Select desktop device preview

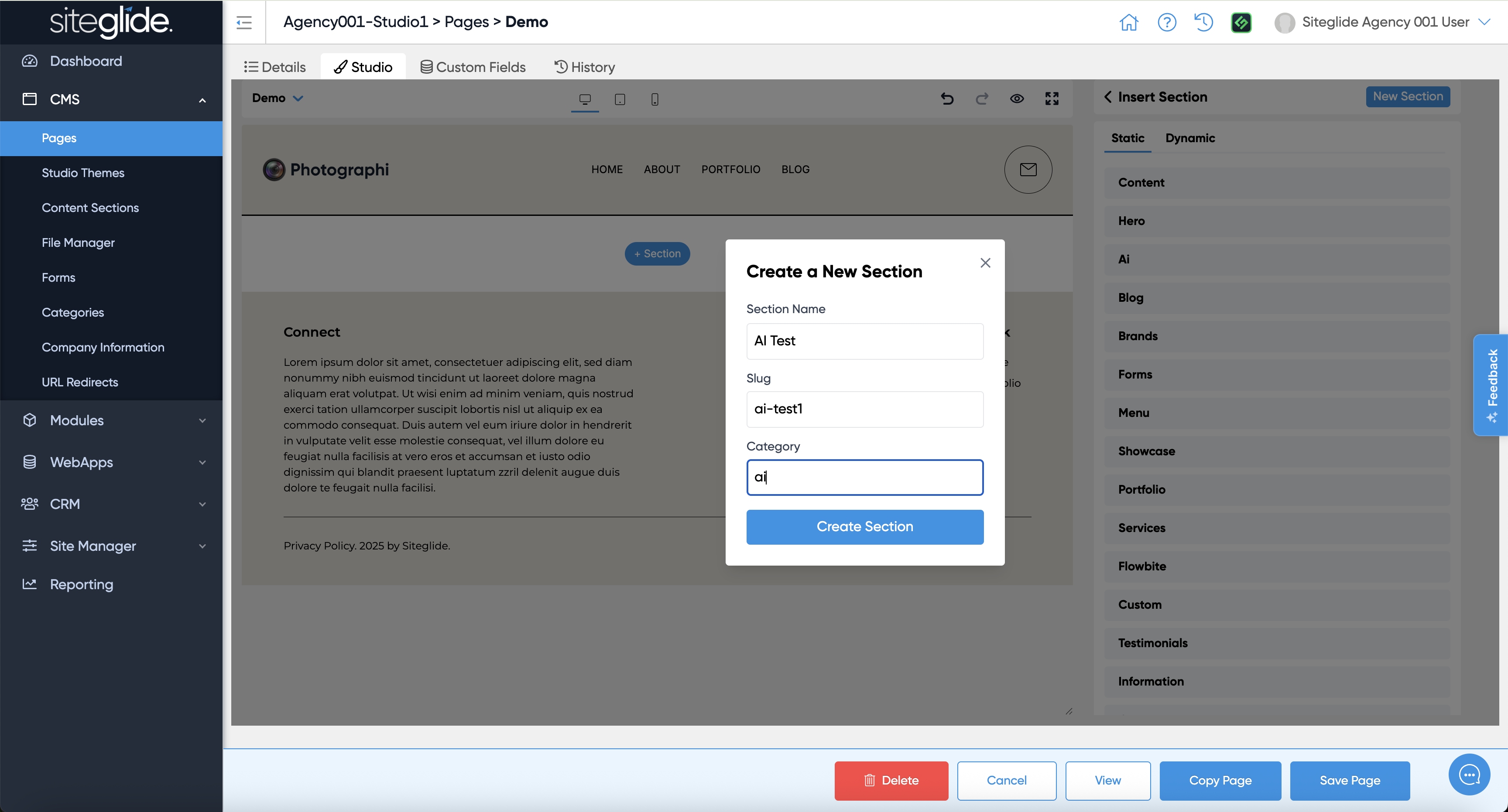coord(584,99)
